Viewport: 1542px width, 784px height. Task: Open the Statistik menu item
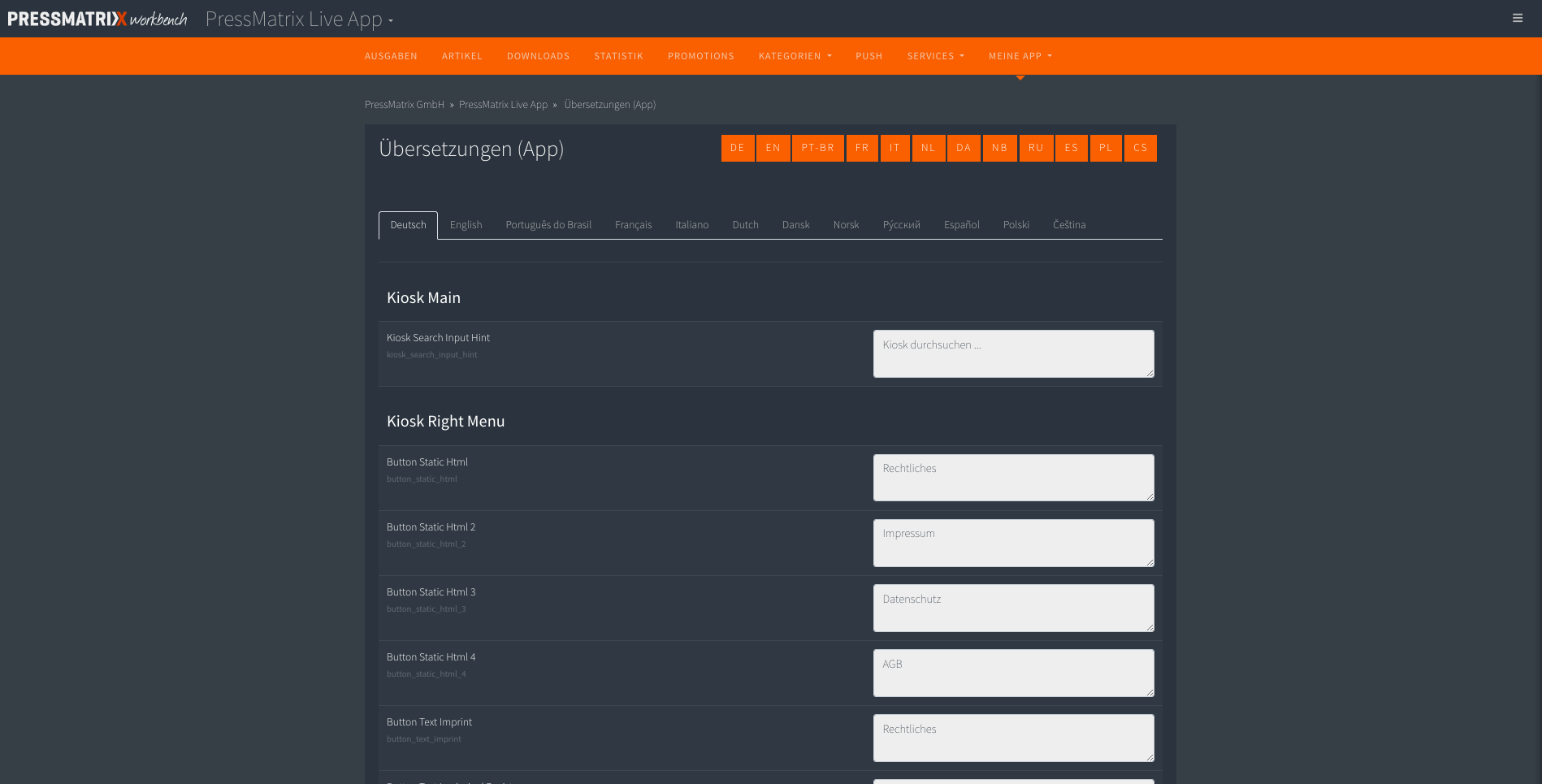pyautogui.click(x=618, y=56)
